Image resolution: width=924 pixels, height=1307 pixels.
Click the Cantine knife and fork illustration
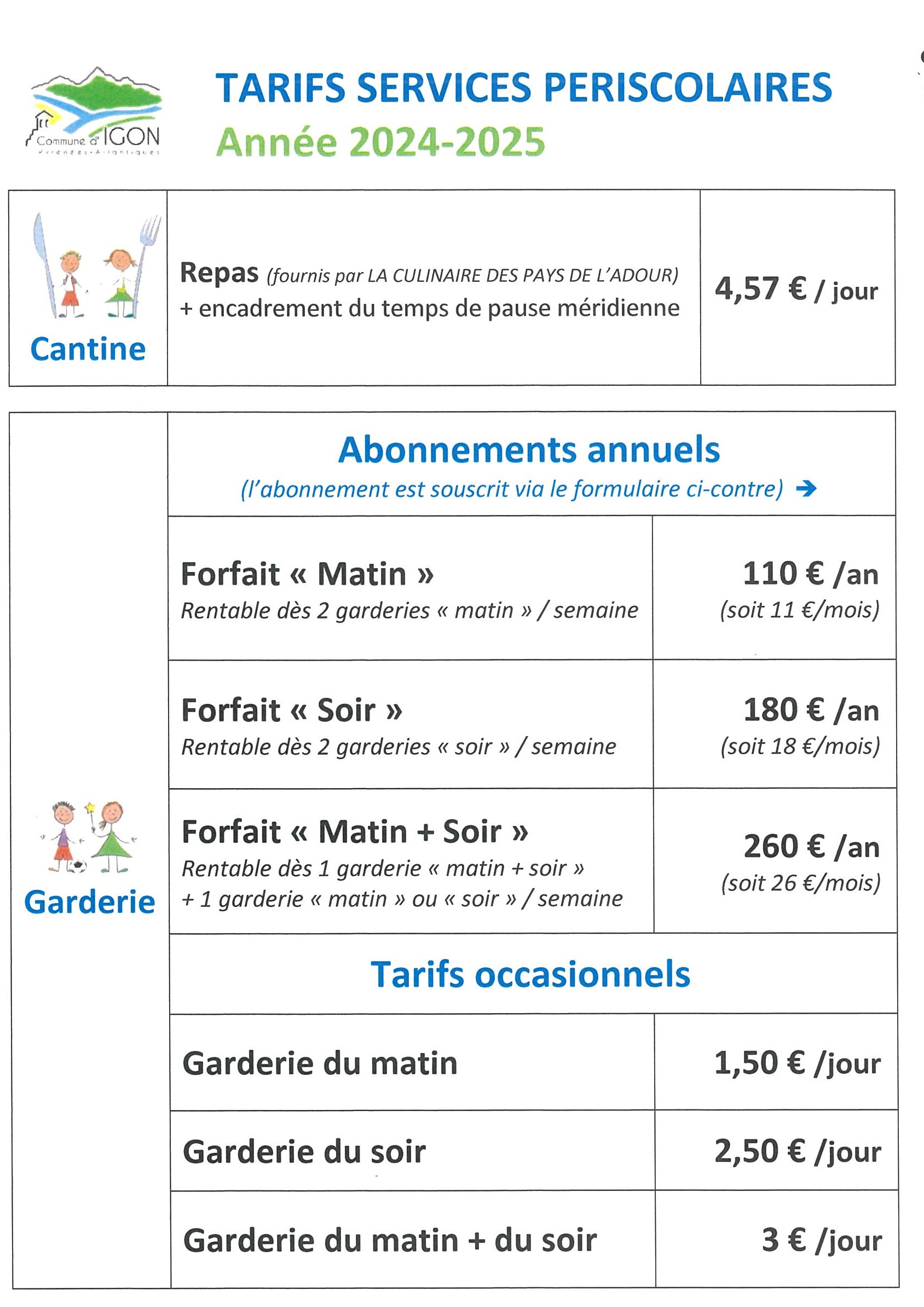95,267
